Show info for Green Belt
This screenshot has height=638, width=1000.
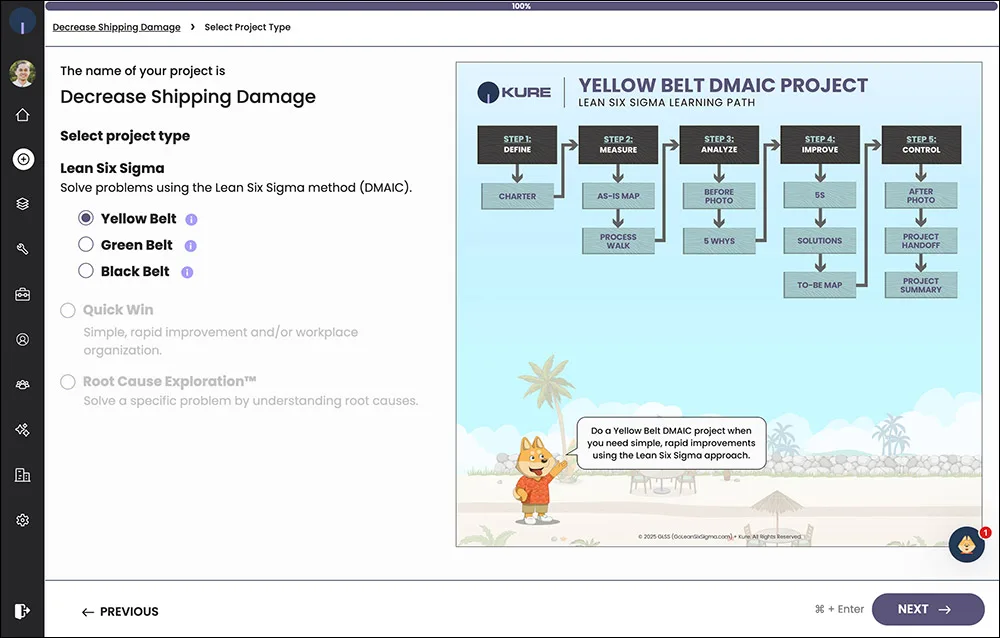pos(190,246)
